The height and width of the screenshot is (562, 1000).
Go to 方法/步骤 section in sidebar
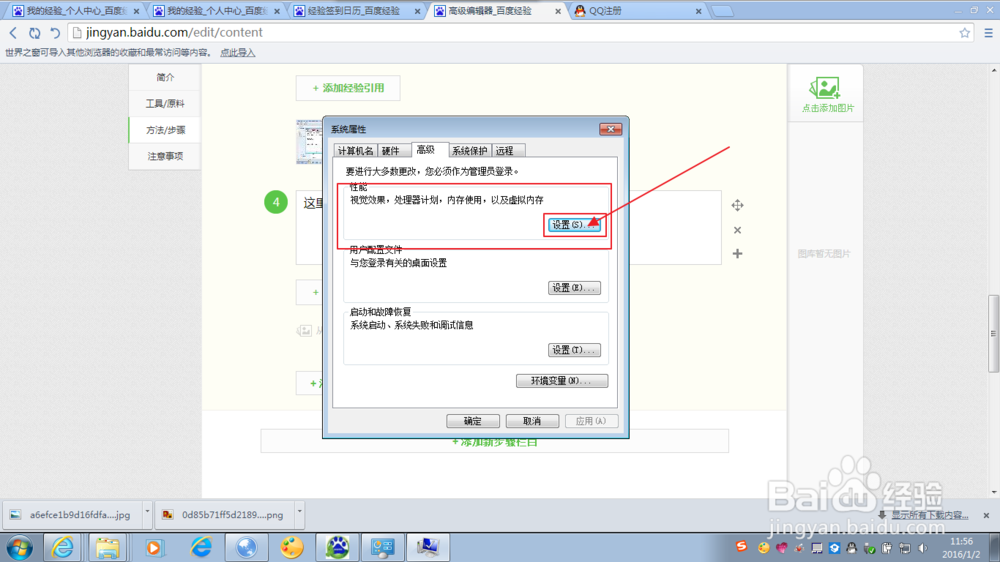[165, 130]
